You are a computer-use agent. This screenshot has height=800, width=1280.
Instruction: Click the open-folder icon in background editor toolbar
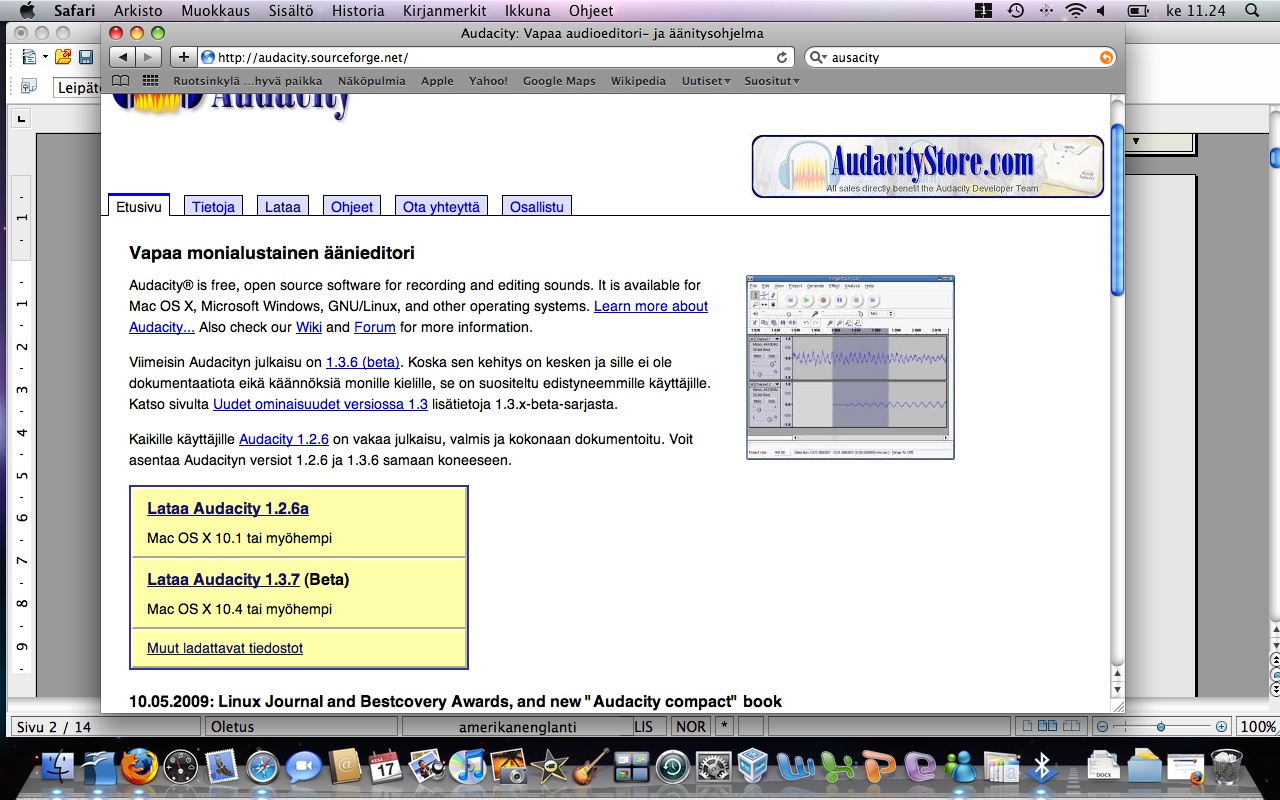63,57
